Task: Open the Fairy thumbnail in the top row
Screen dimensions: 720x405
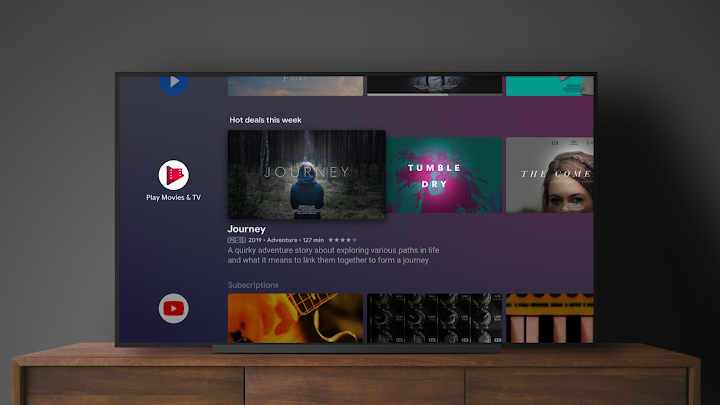Action: [295, 86]
